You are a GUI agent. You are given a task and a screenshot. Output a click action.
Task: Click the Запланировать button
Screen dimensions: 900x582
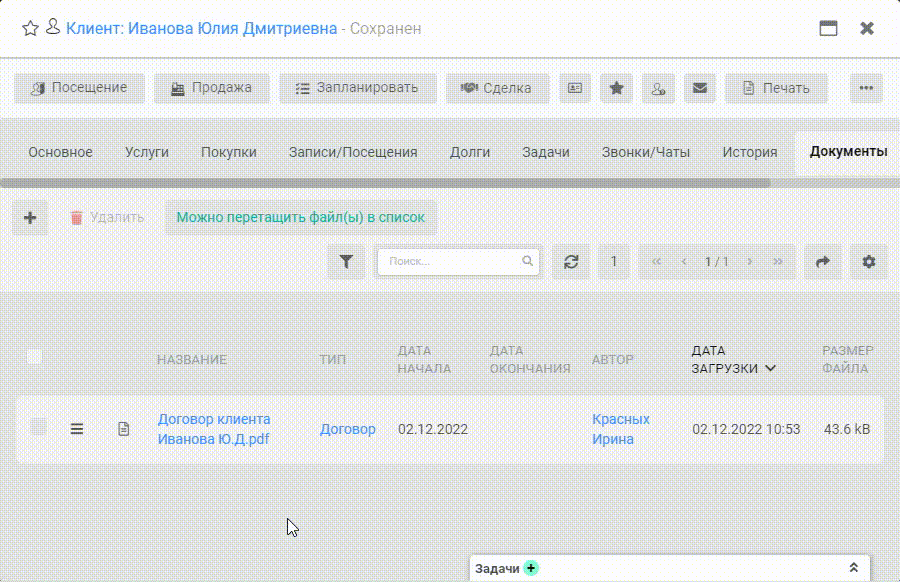(x=358, y=88)
